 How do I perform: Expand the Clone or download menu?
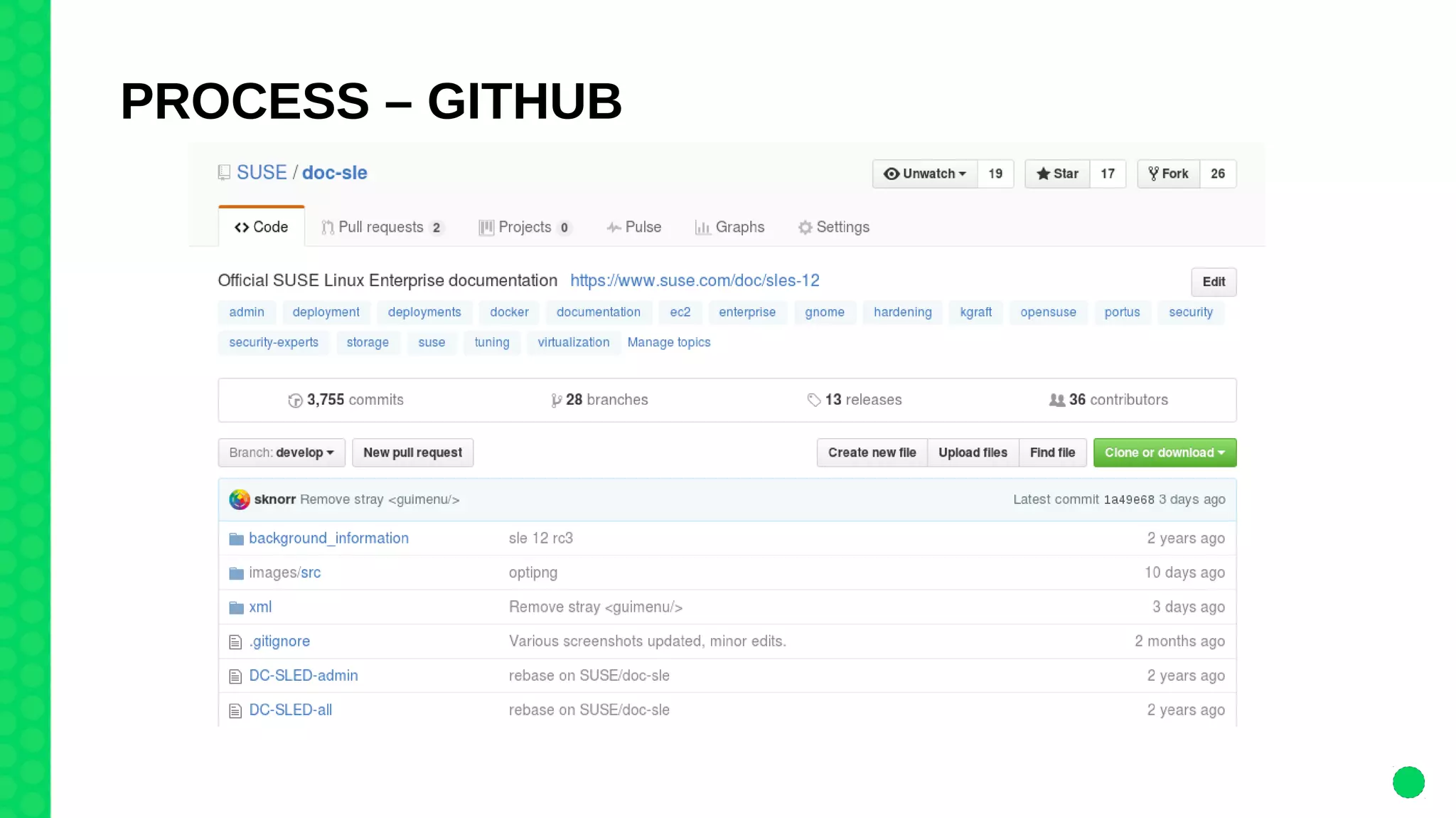coord(1165,452)
